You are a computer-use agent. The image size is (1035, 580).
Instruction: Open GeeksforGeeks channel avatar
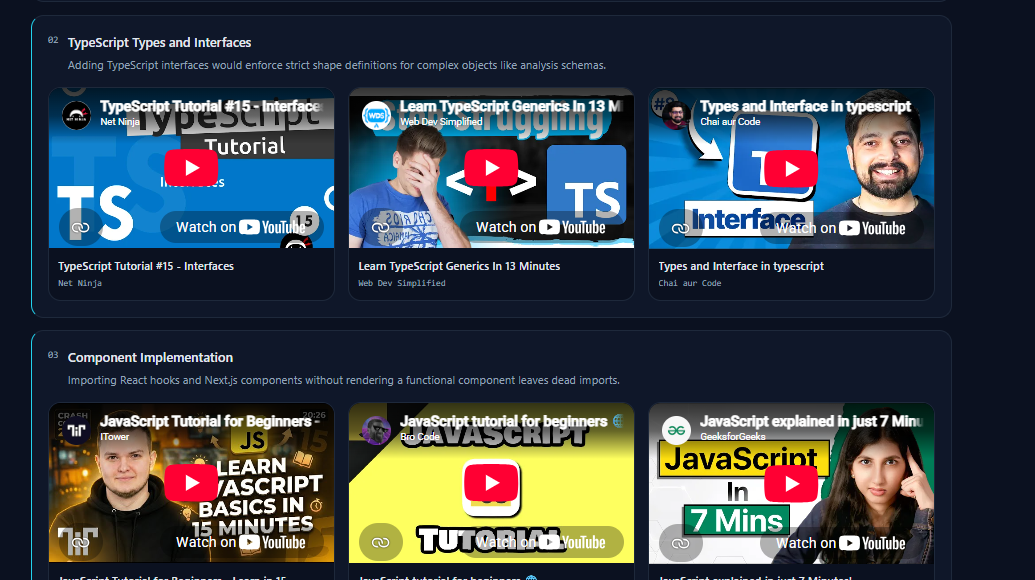click(677, 431)
